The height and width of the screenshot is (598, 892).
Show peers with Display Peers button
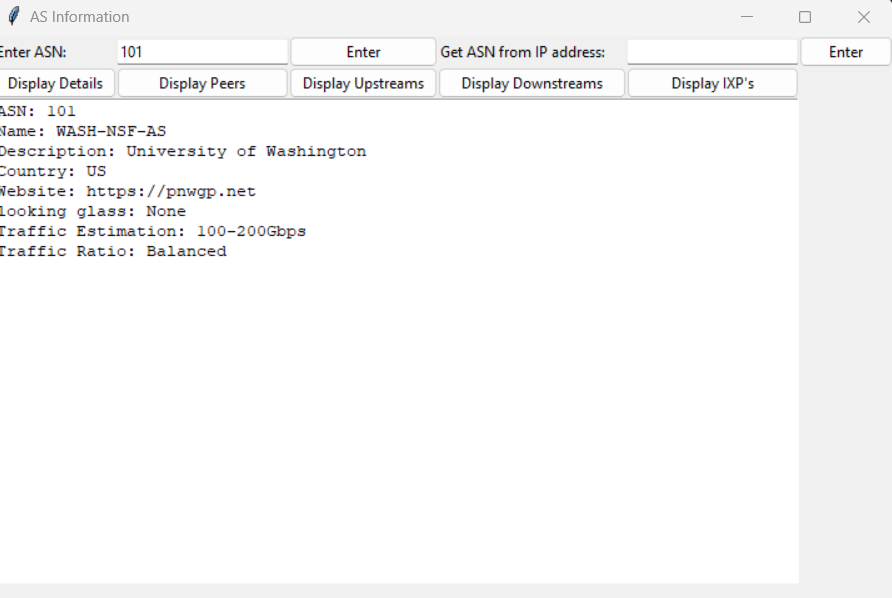(202, 83)
